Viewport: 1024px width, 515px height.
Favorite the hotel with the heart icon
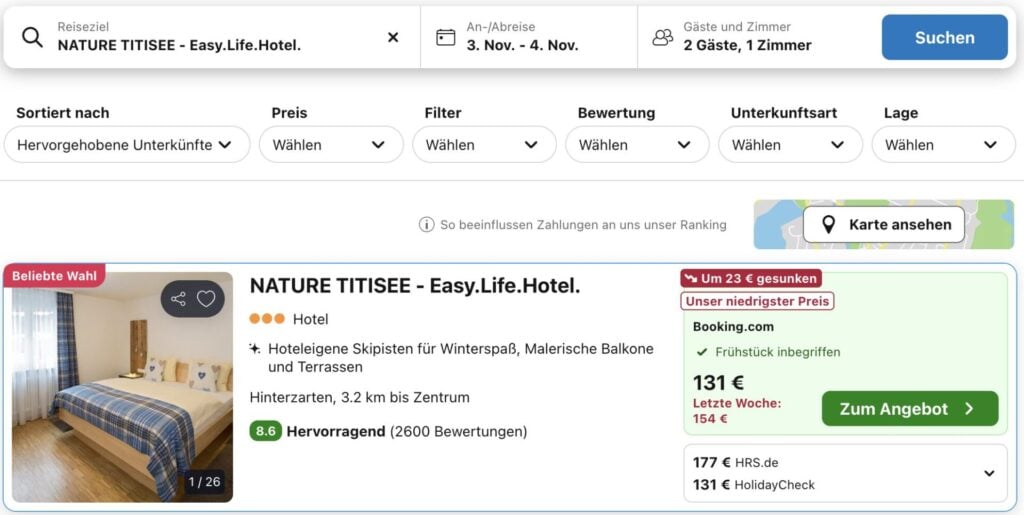[x=206, y=298]
